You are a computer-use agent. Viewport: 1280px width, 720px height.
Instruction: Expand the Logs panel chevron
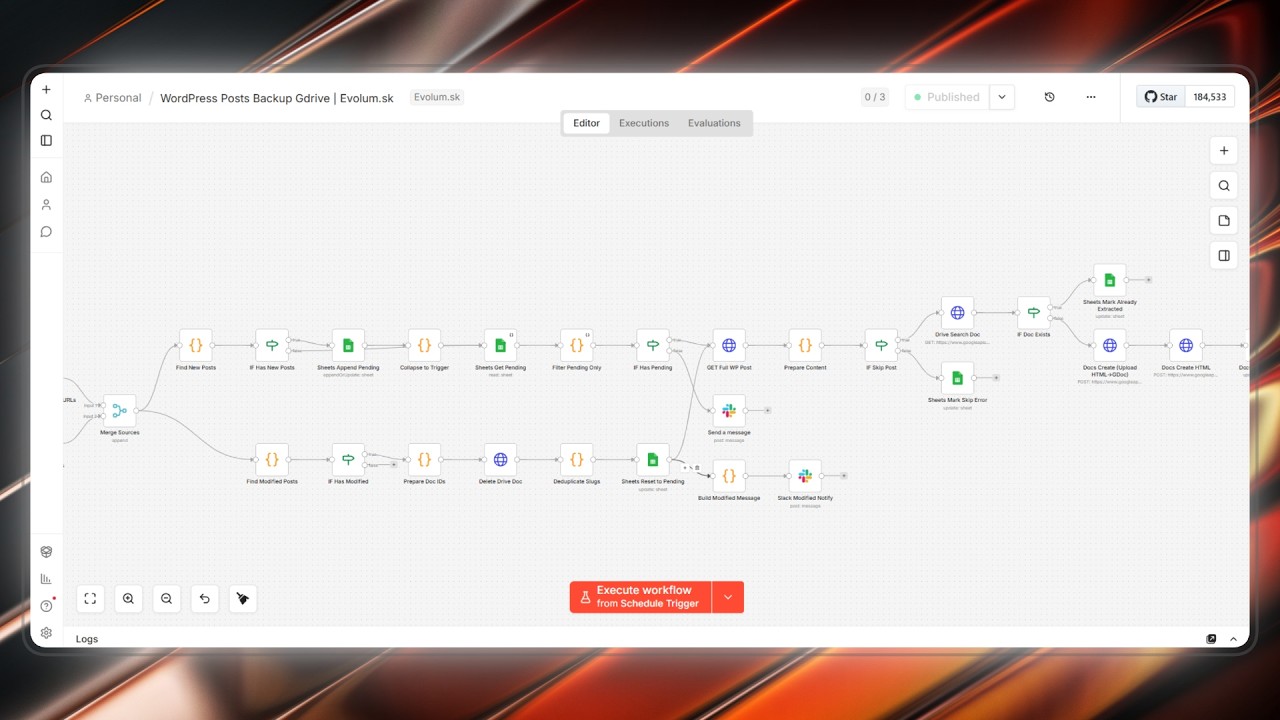(x=1233, y=639)
